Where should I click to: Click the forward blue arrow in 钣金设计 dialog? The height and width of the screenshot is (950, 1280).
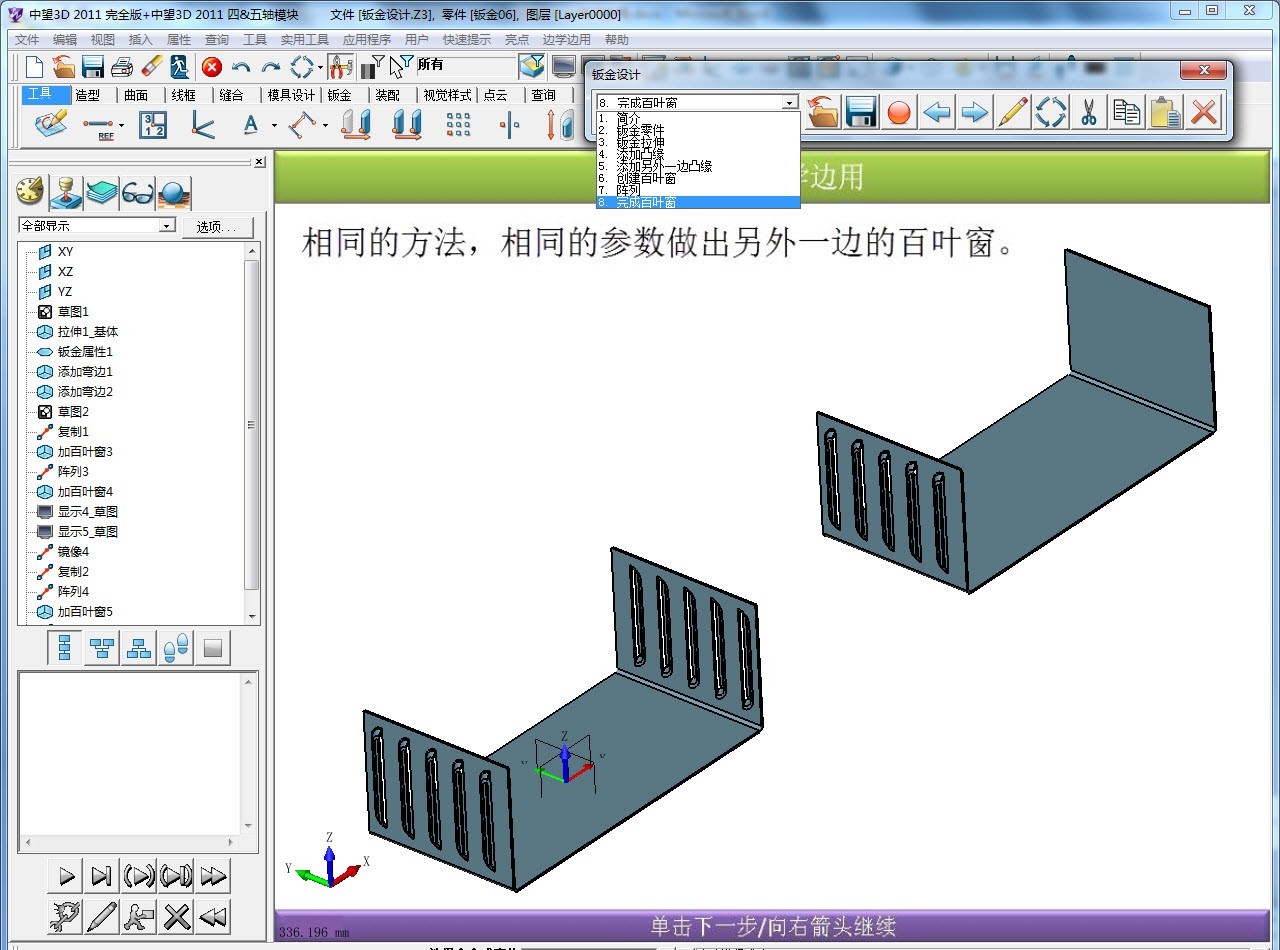[975, 112]
